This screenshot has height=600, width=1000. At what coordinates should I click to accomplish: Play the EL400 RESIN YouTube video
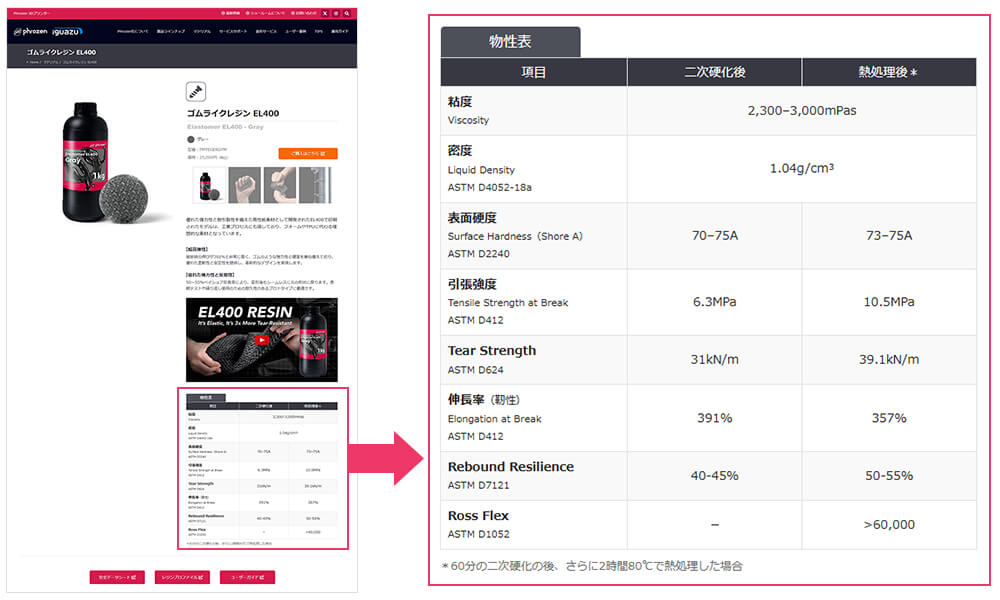point(261,340)
